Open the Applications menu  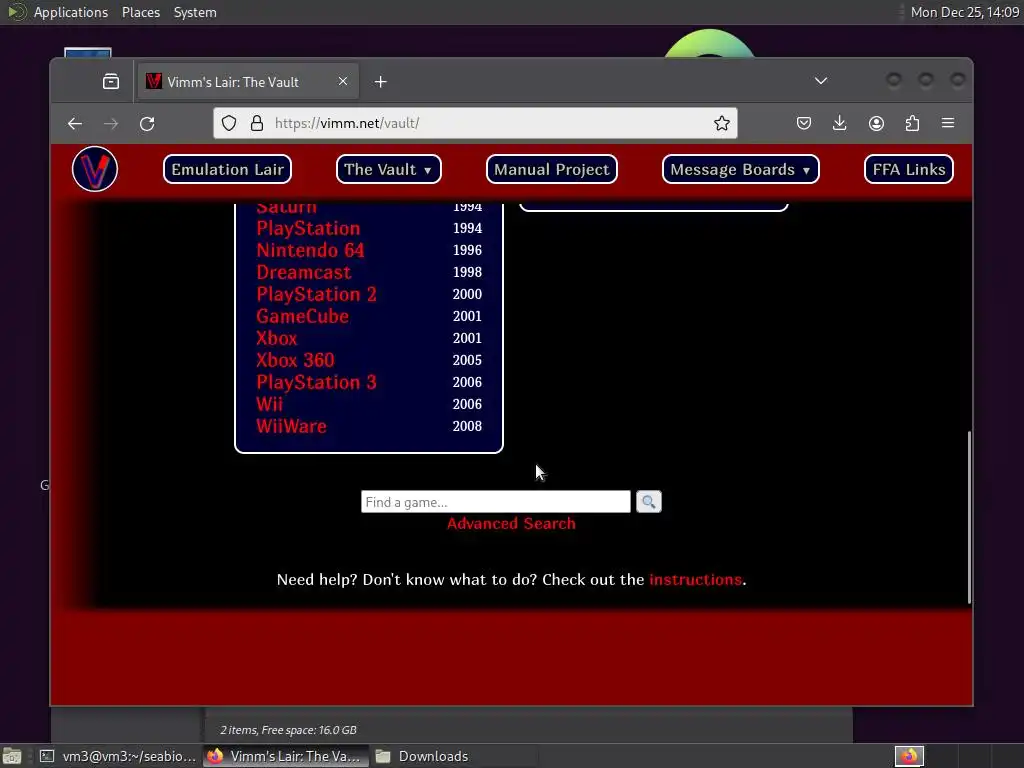click(71, 12)
